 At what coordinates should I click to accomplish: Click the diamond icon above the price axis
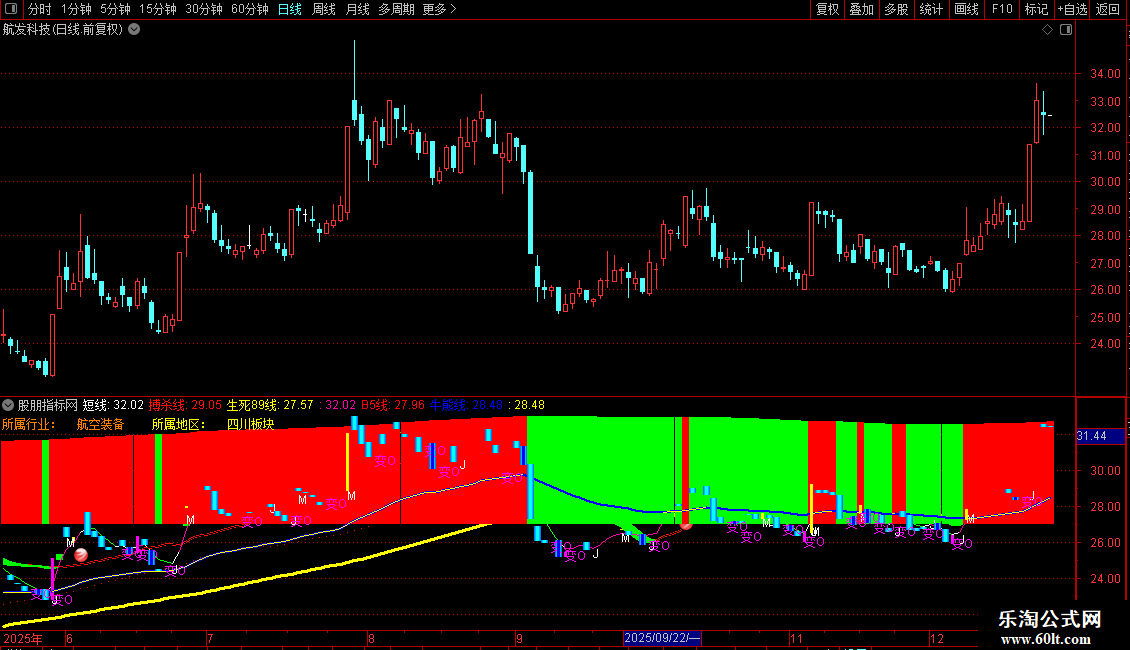1047,29
